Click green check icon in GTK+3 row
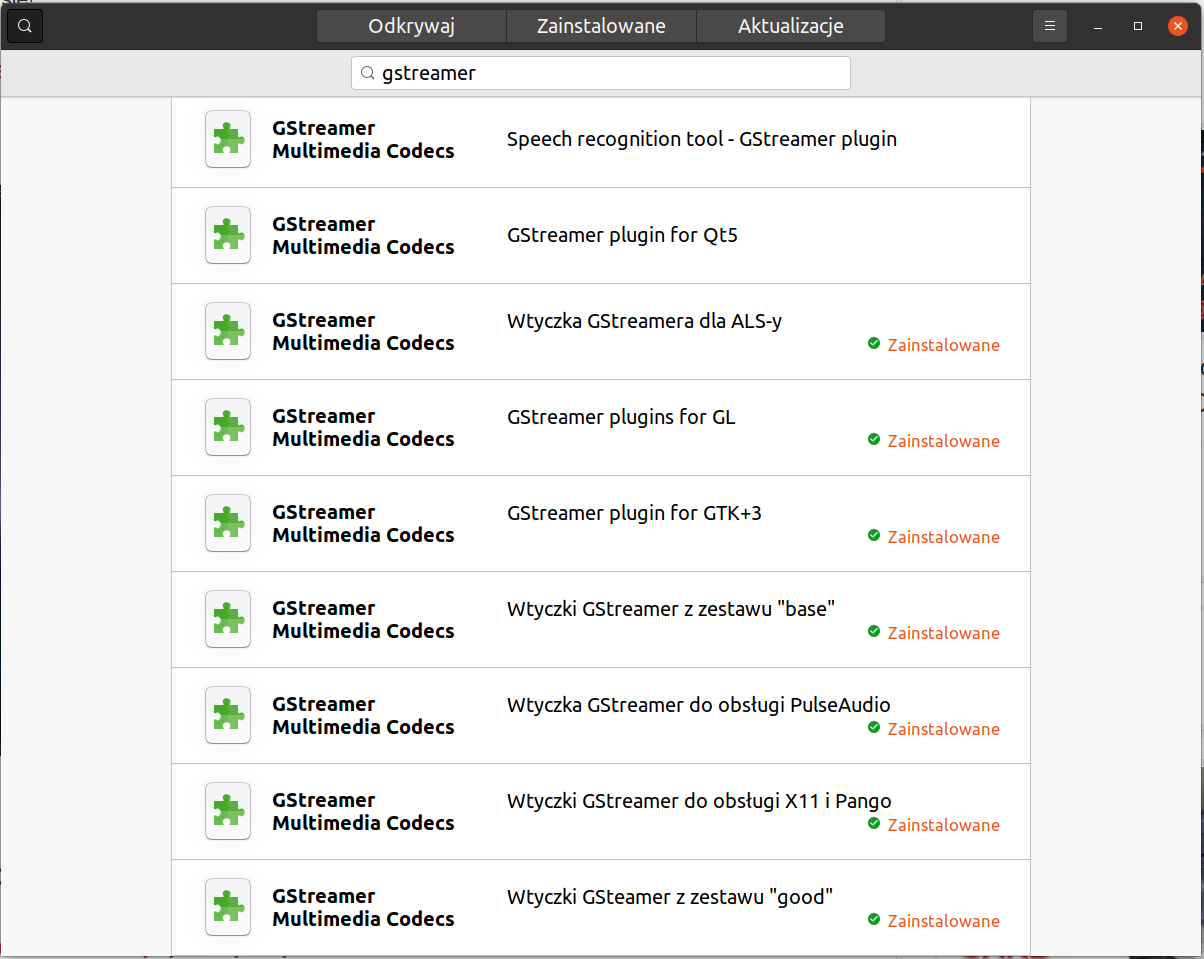Viewport: 1204px width, 959px height. [x=874, y=535]
